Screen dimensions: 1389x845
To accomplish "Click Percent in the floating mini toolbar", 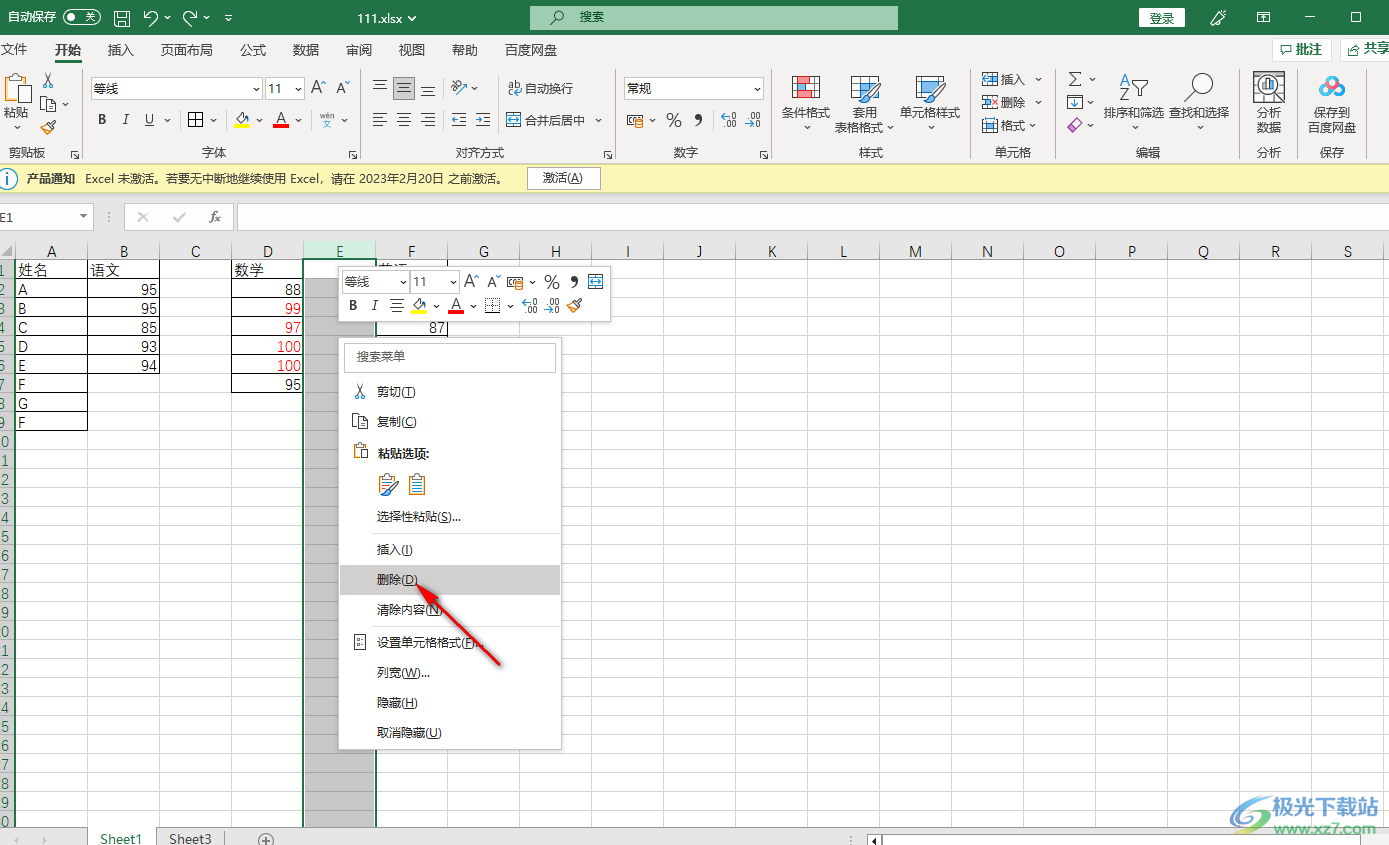I will [552, 282].
